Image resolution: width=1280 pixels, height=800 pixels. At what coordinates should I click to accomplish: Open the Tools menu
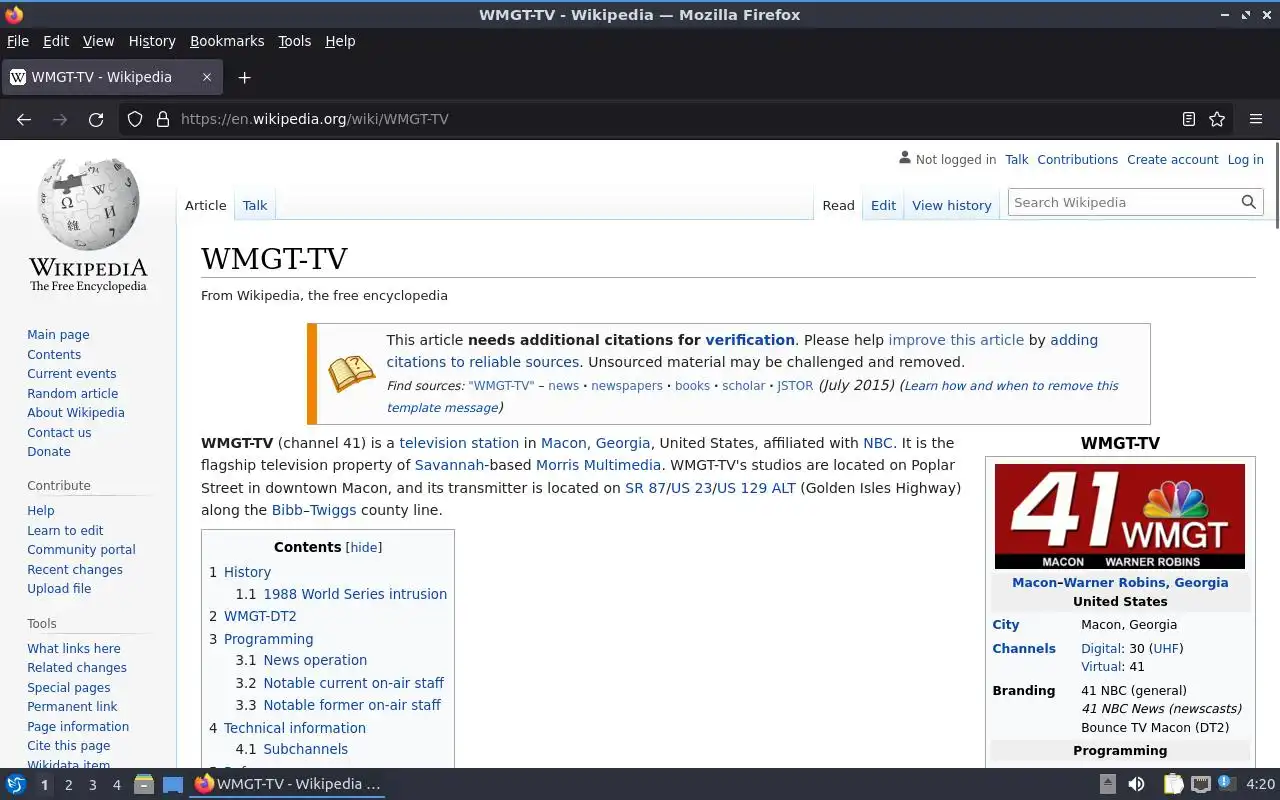click(x=295, y=41)
